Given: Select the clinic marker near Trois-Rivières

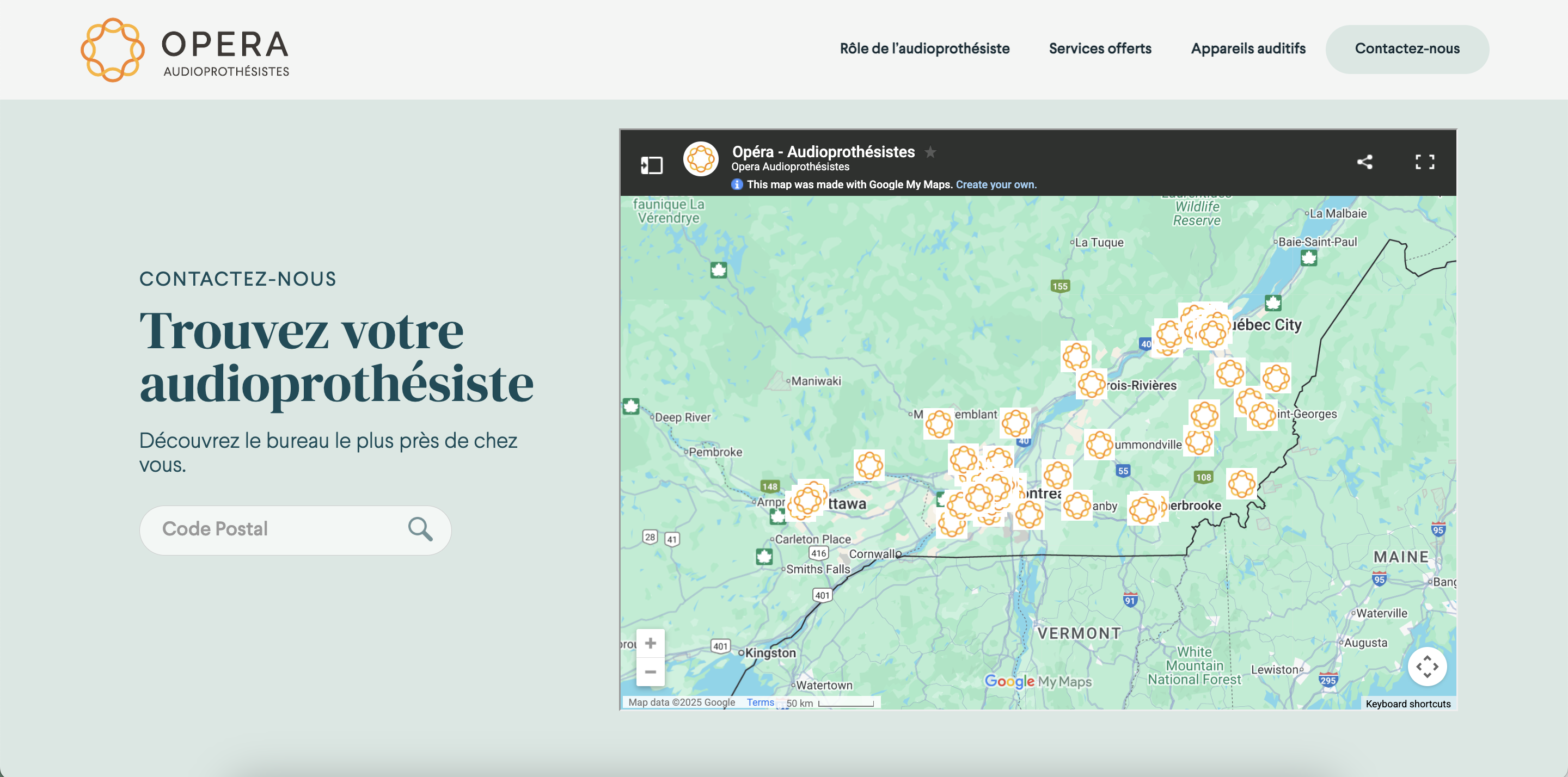Looking at the screenshot, I should [1091, 384].
